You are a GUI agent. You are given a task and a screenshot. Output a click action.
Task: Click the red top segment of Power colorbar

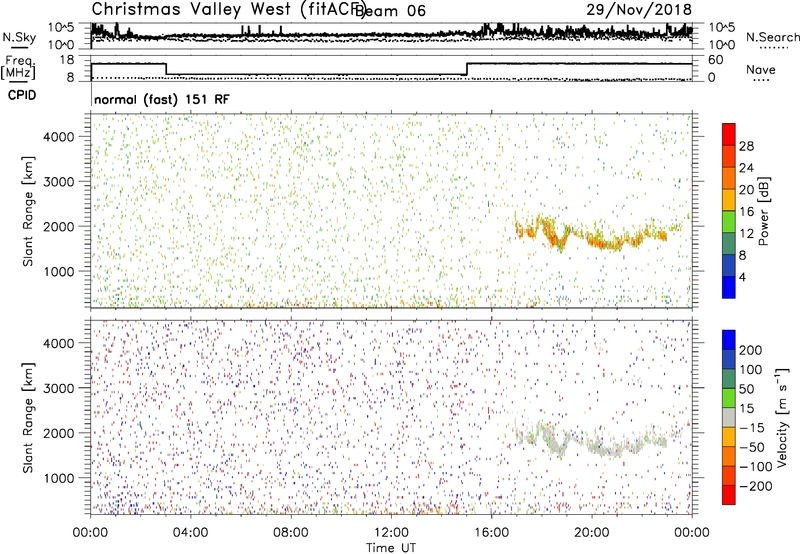click(x=729, y=135)
